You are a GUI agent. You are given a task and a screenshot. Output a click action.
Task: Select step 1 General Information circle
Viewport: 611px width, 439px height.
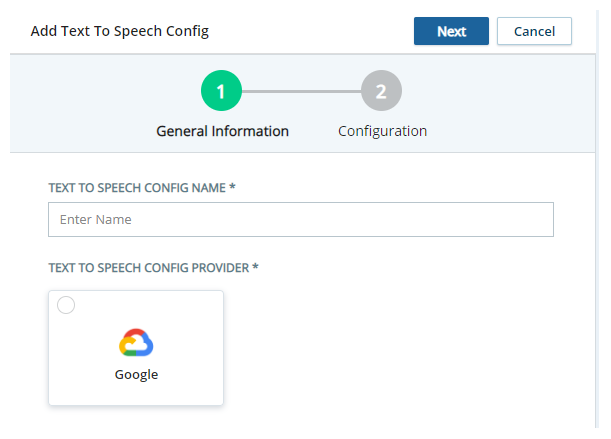pos(221,91)
